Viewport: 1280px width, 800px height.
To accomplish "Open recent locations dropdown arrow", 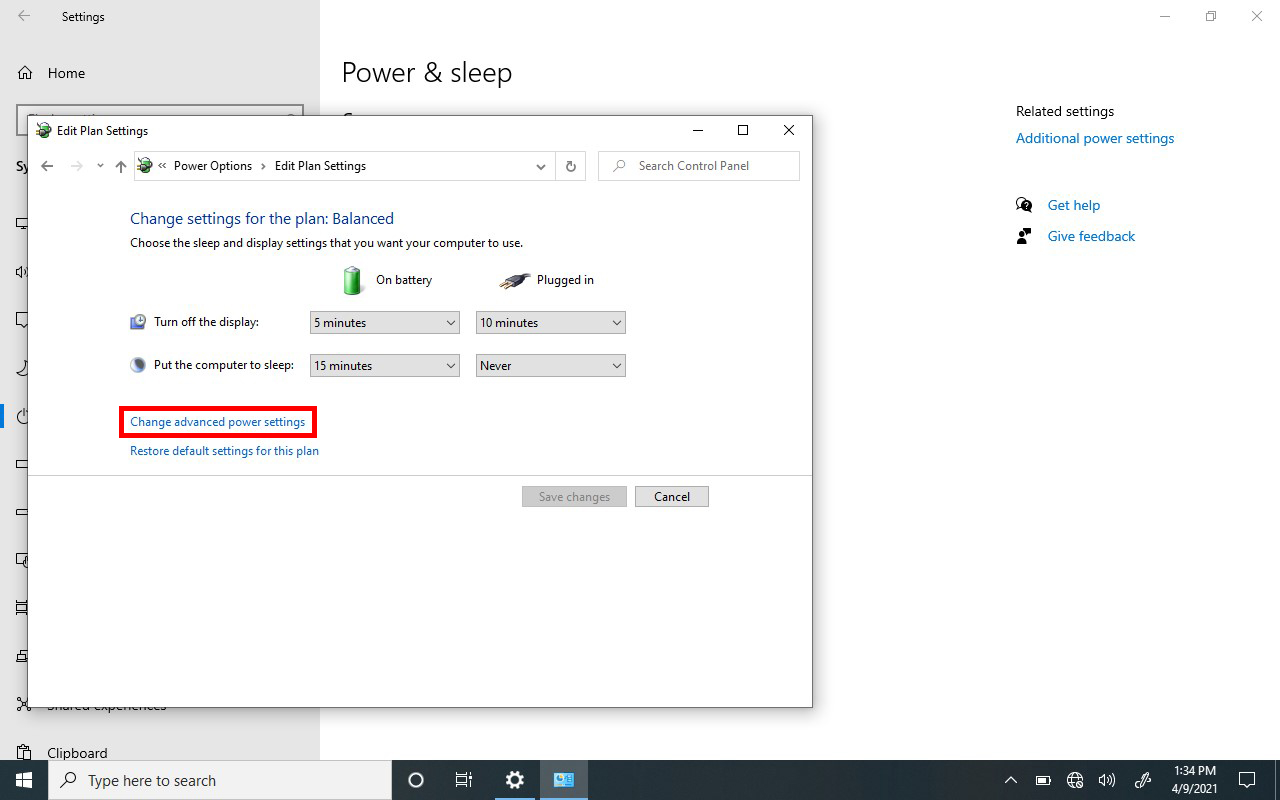I will [100, 166].
